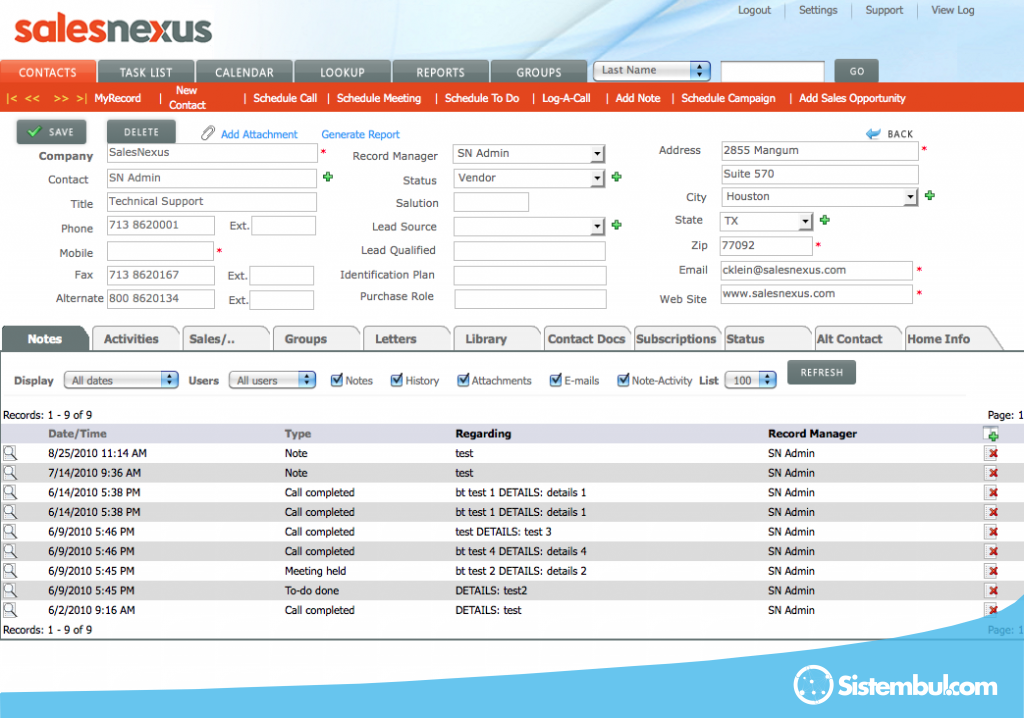Click the Generate Report link
The height and width of the screenshot is (718, 1024).
[360, 134]
